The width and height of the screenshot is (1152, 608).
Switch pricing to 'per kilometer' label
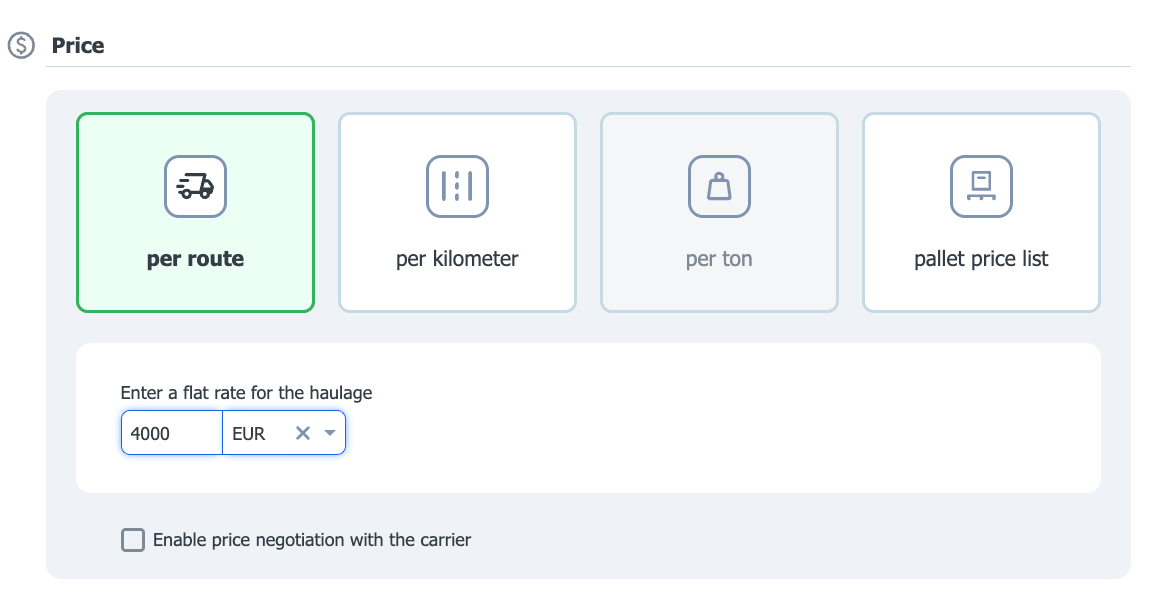[457, 258]
